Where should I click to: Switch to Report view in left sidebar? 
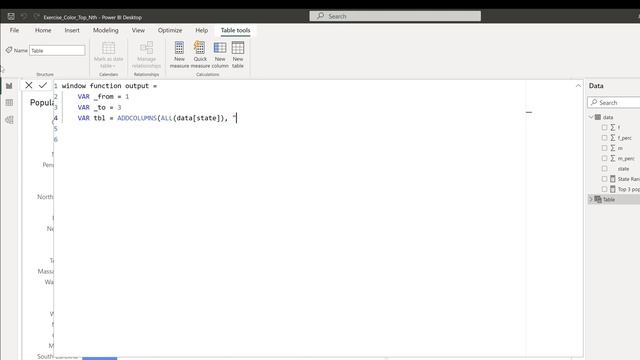point(9,86)
